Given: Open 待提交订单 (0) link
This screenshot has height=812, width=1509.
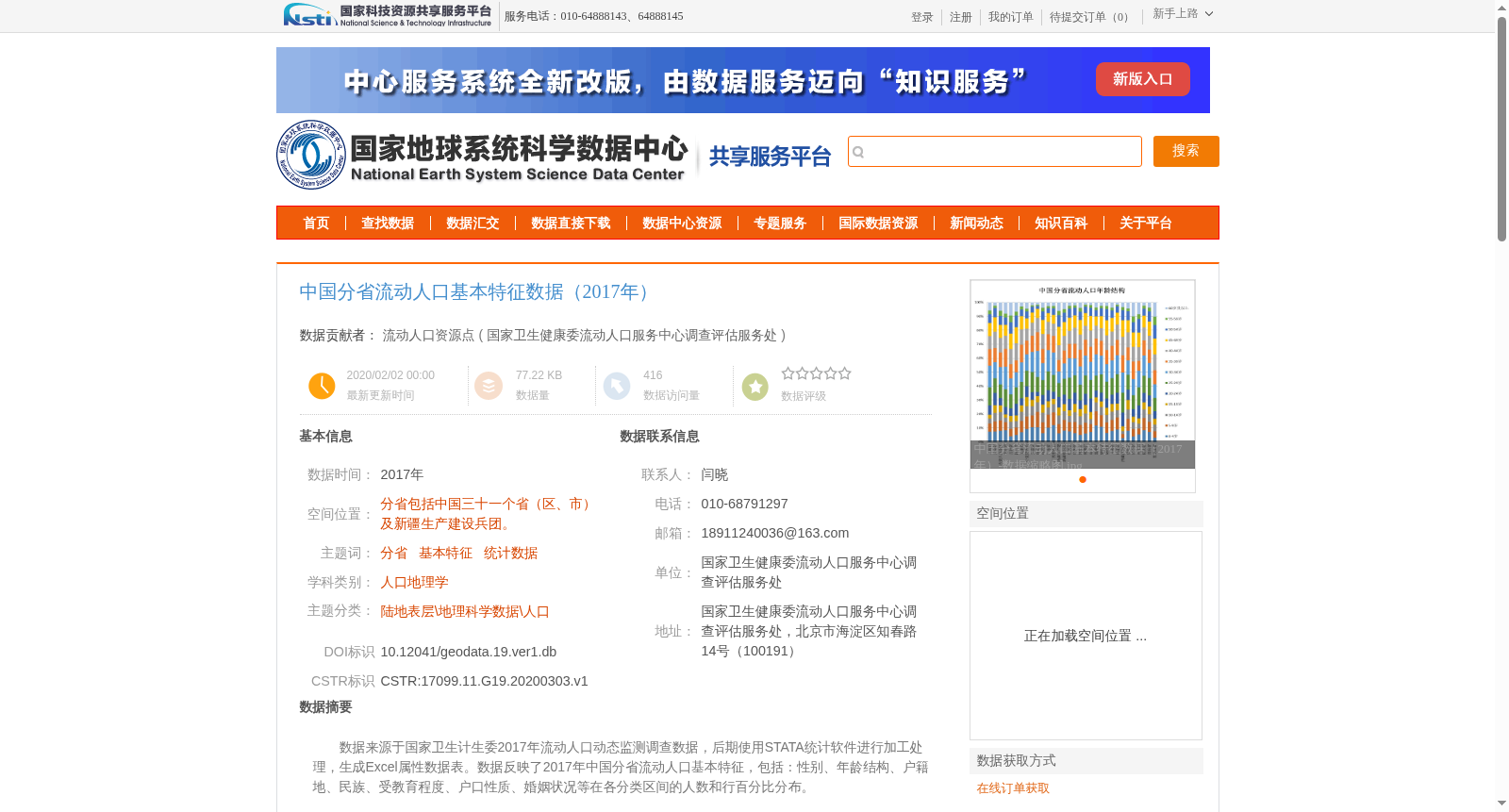Looking at the screenshot, I should [1091, 17].
